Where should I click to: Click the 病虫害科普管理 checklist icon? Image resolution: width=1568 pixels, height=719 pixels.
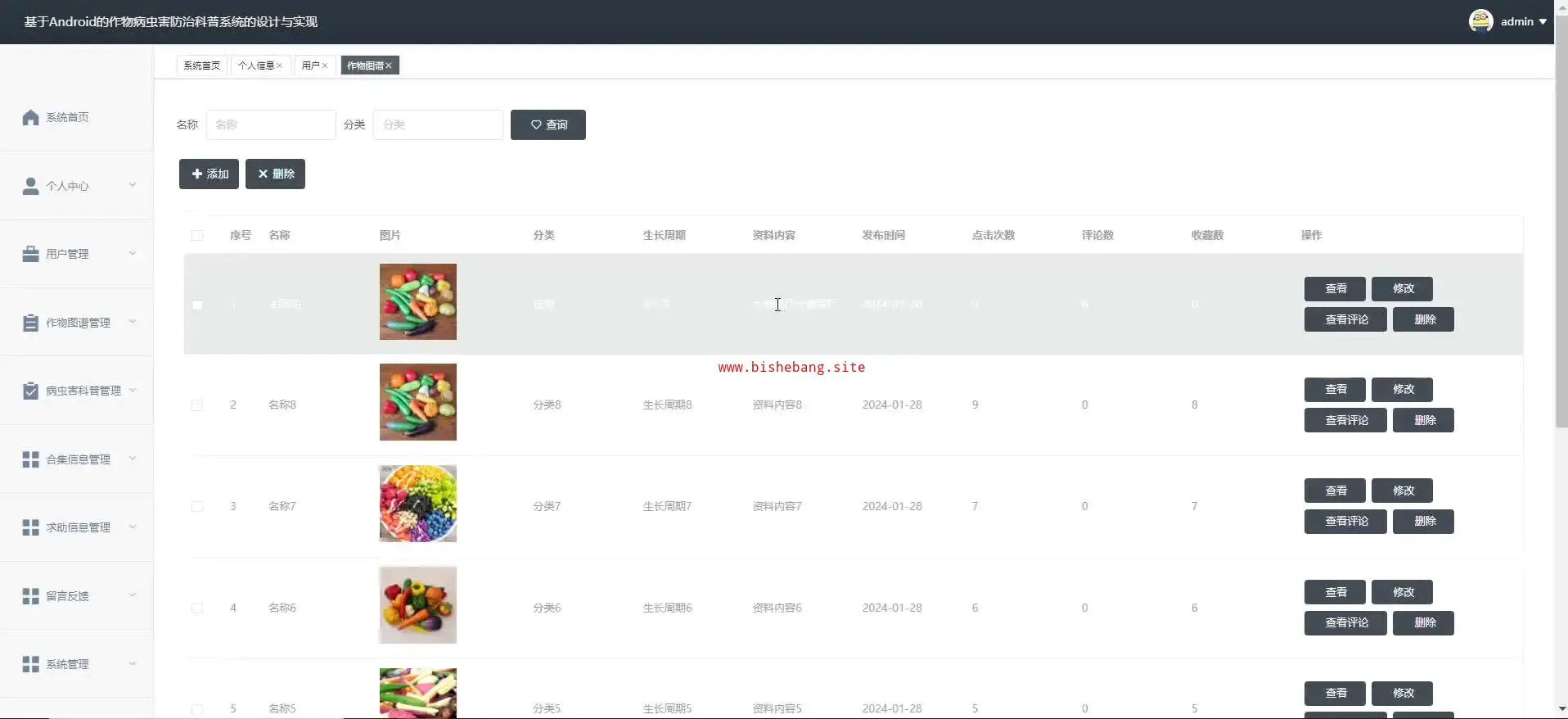pos(30,391)
